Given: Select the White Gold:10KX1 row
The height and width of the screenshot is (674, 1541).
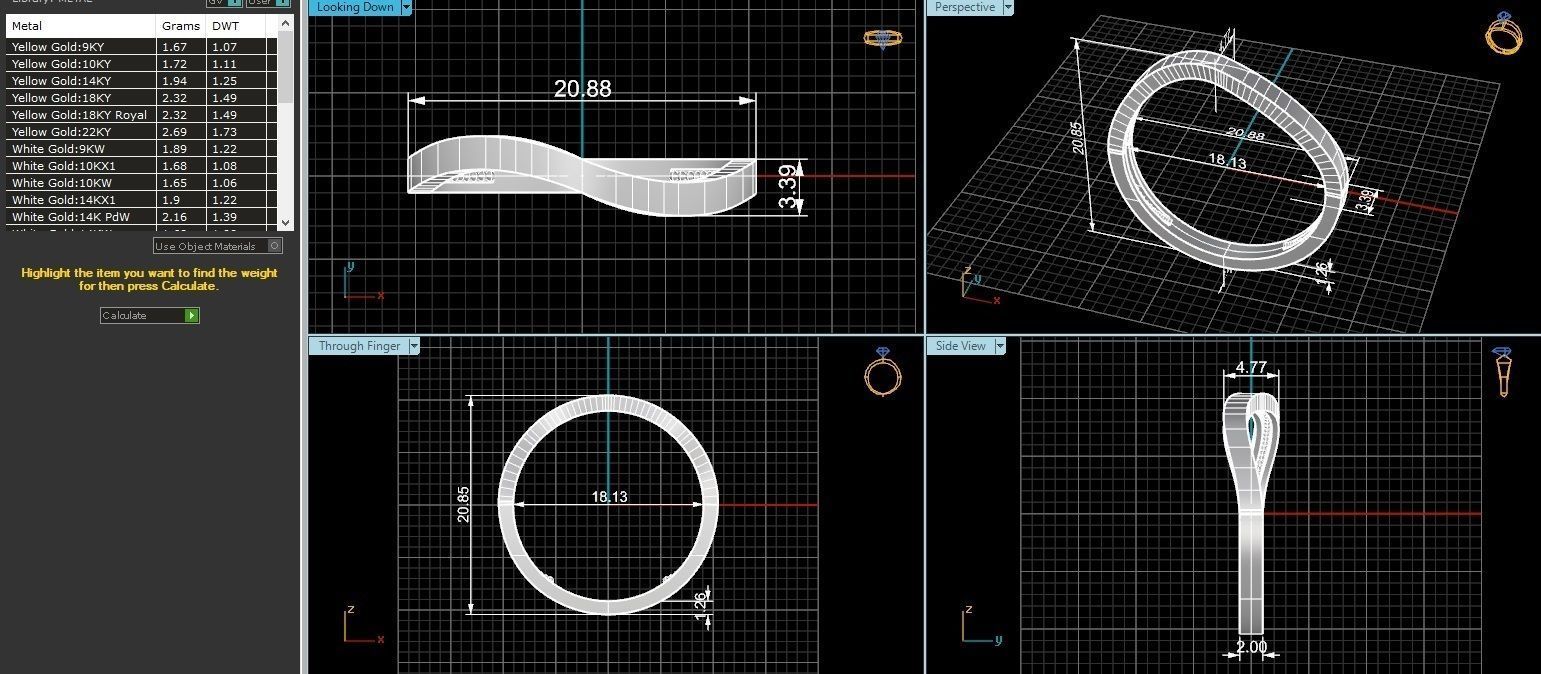Looking at the screenshot, I should click(141, 166).
